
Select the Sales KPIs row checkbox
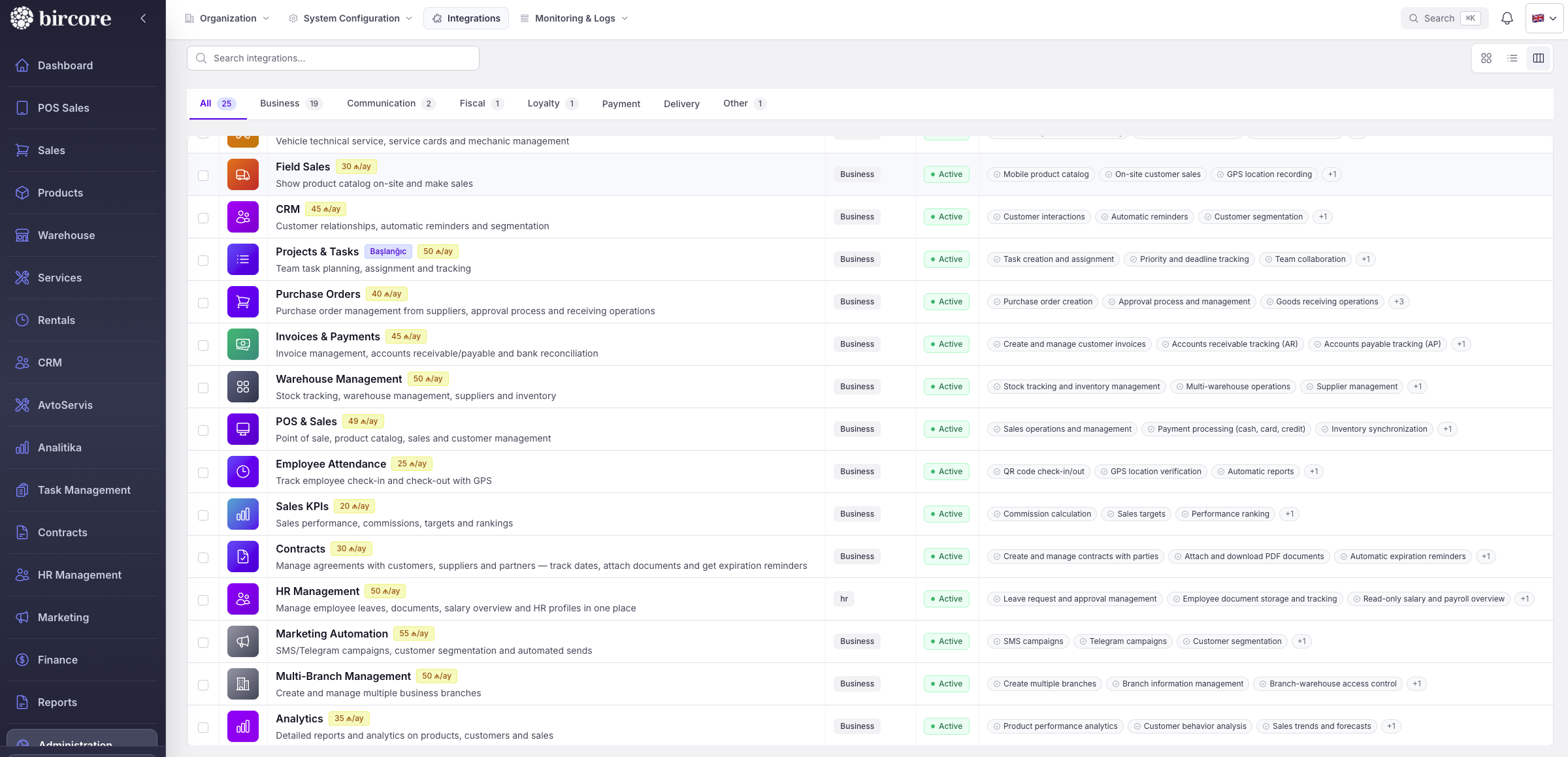point(203,515)
